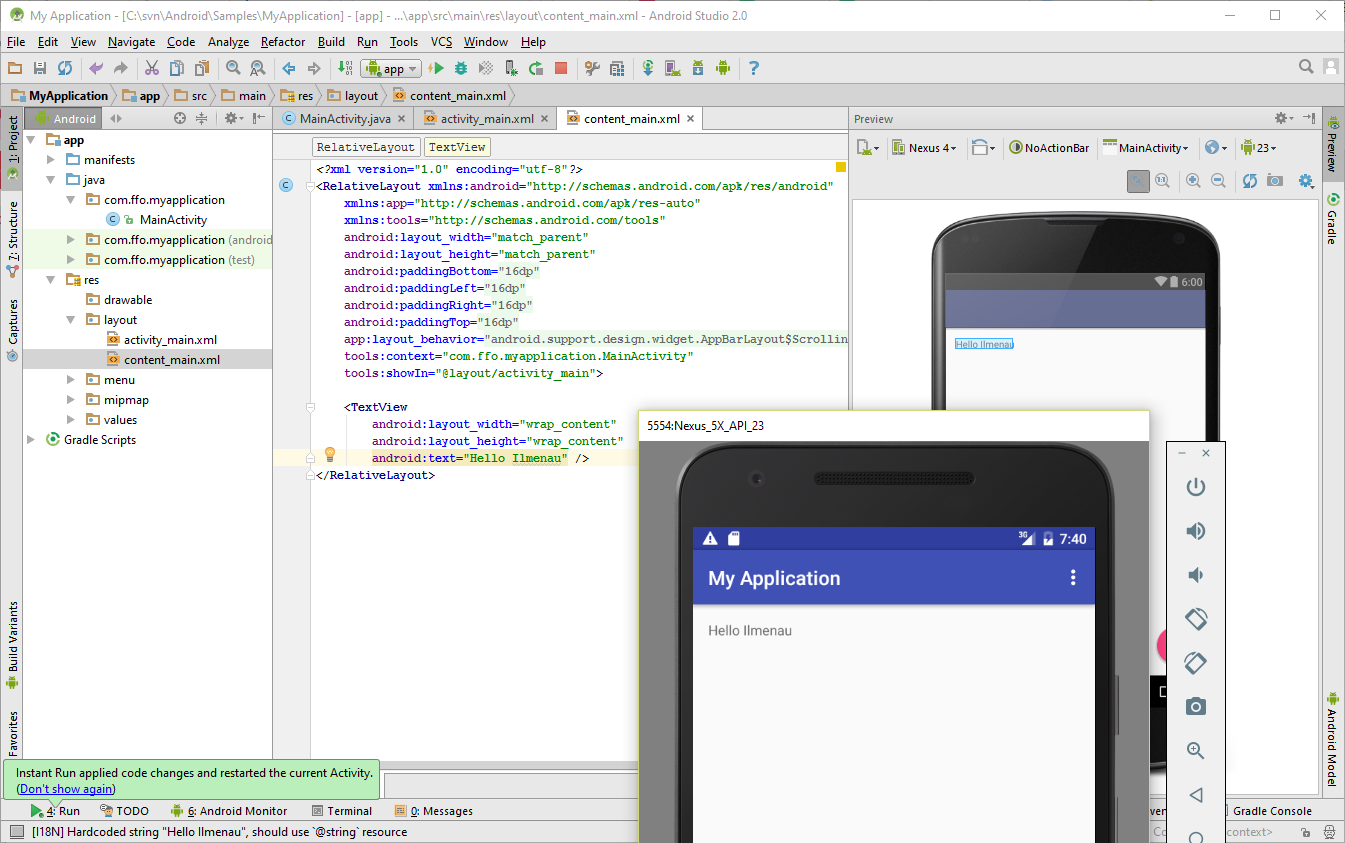This screenshot has height=843, width=1345.
Task: Click the "Don't show again" link
Action: click(67, 789)
